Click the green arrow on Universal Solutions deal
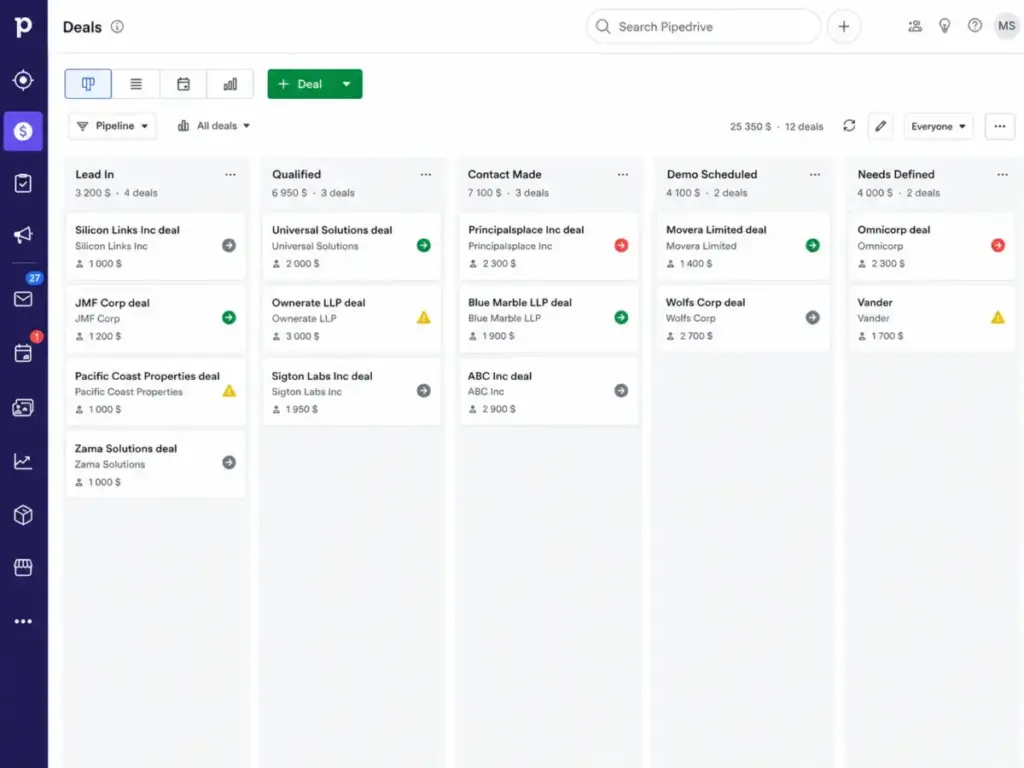This screenshot has width=1024, height=768. (424, 245)
